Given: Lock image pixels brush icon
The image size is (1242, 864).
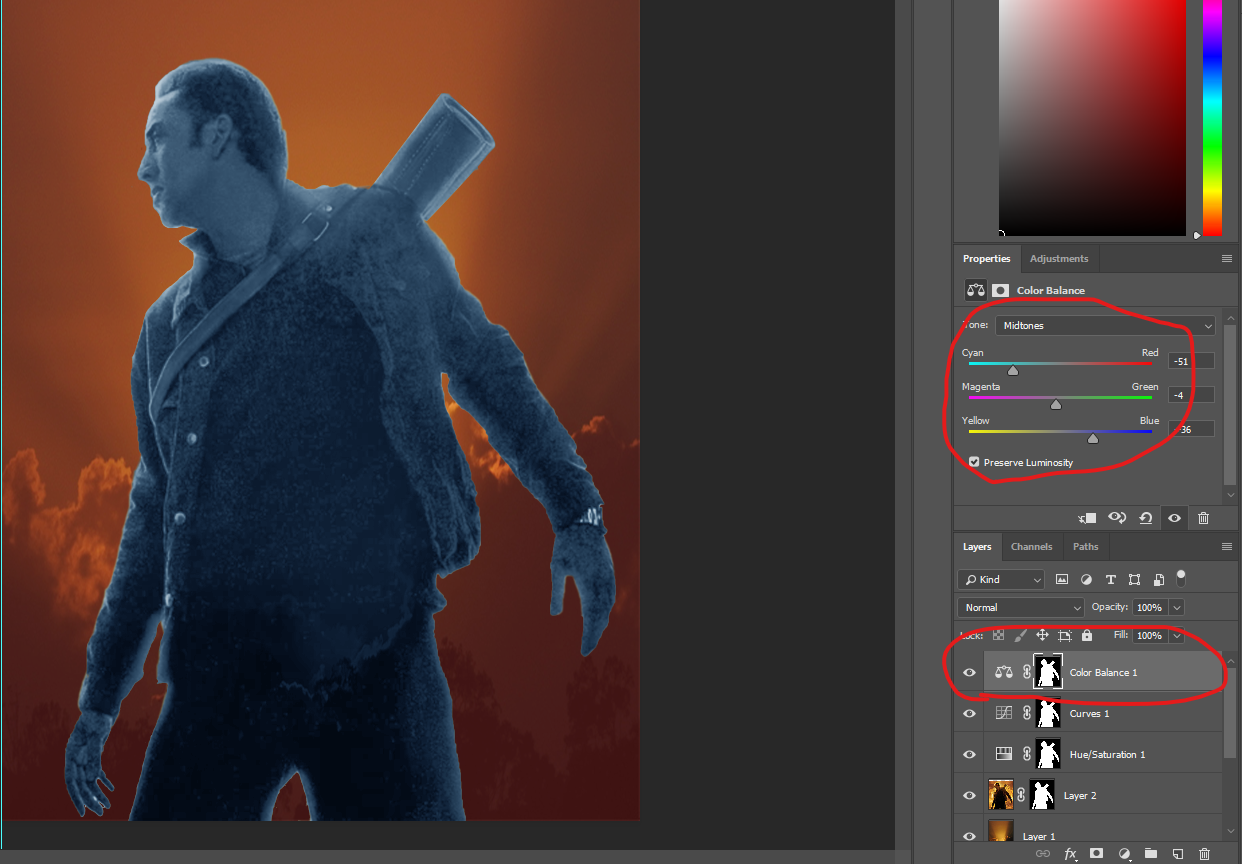Looking at the screenshot, I should point(1021,635).
